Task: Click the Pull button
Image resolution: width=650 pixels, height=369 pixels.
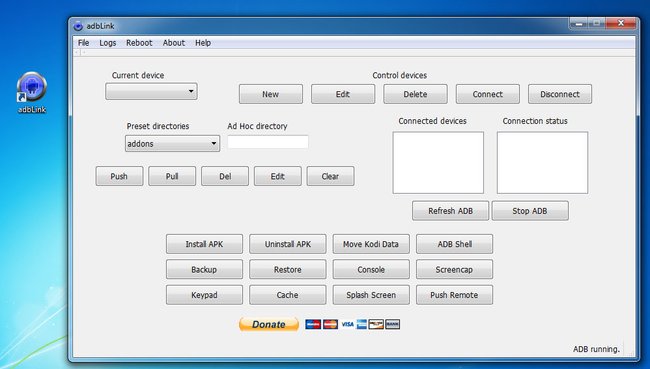Action: [x=172, y=176]
